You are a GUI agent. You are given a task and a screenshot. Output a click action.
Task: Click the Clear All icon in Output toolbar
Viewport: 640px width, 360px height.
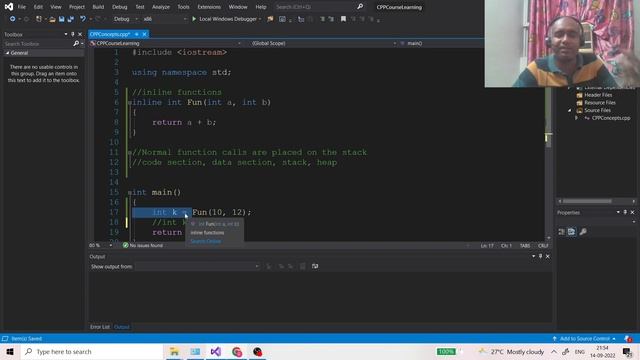click(302, 266)
